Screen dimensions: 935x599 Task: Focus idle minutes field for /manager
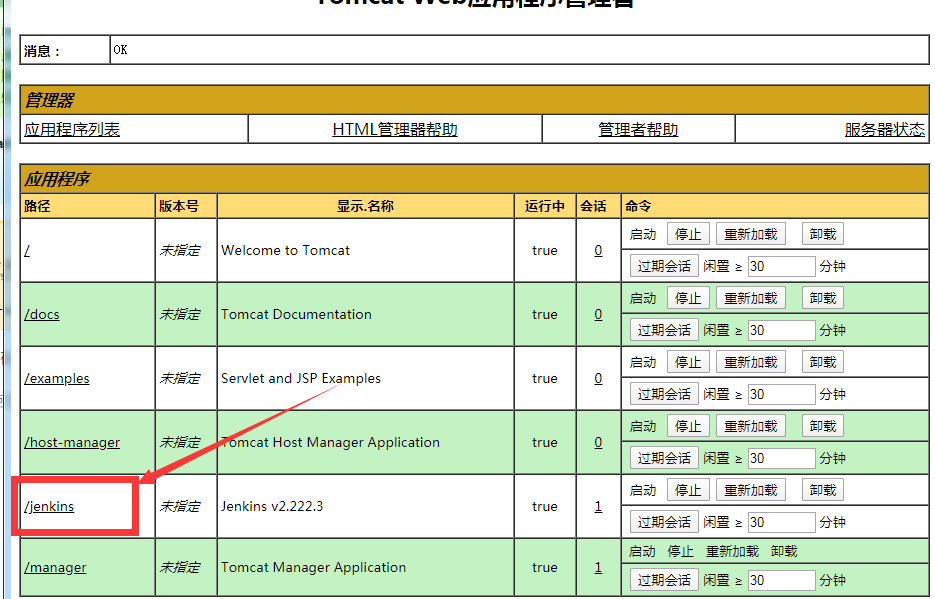pyautogui.click(x=782, y=580)
